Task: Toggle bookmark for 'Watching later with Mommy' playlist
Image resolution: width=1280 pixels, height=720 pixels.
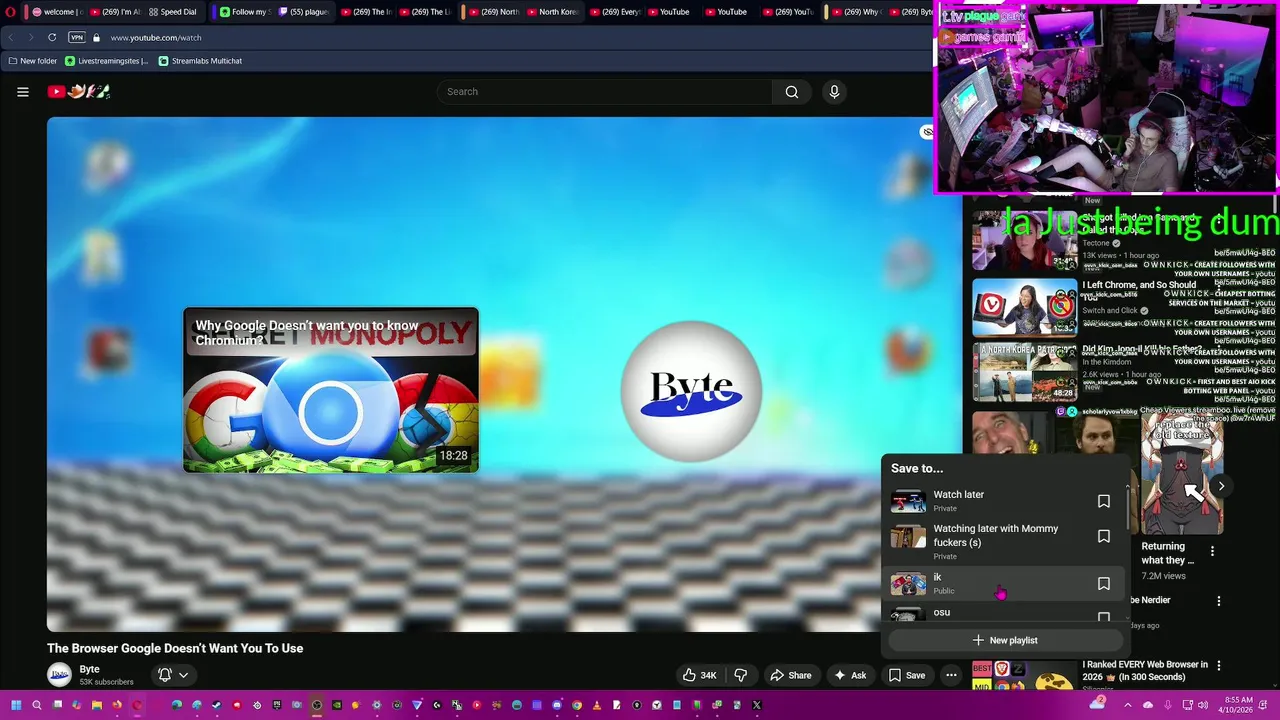Action: click(x=1104, y=537)
